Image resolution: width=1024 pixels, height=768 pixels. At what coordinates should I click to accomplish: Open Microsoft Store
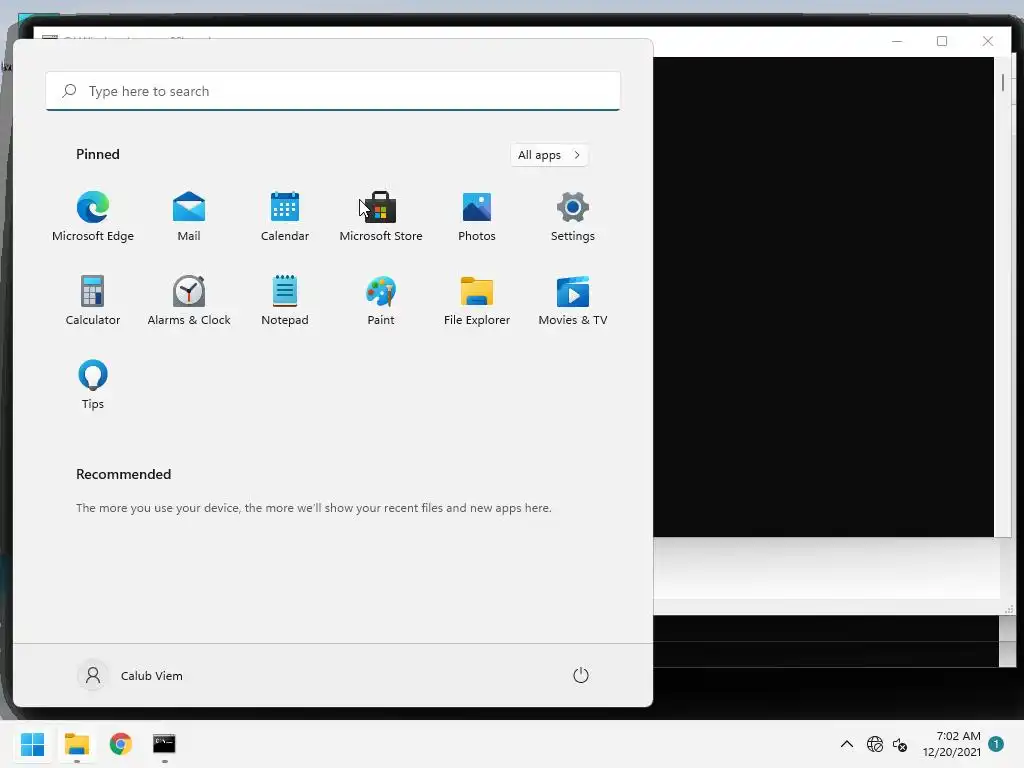(381, 217)
